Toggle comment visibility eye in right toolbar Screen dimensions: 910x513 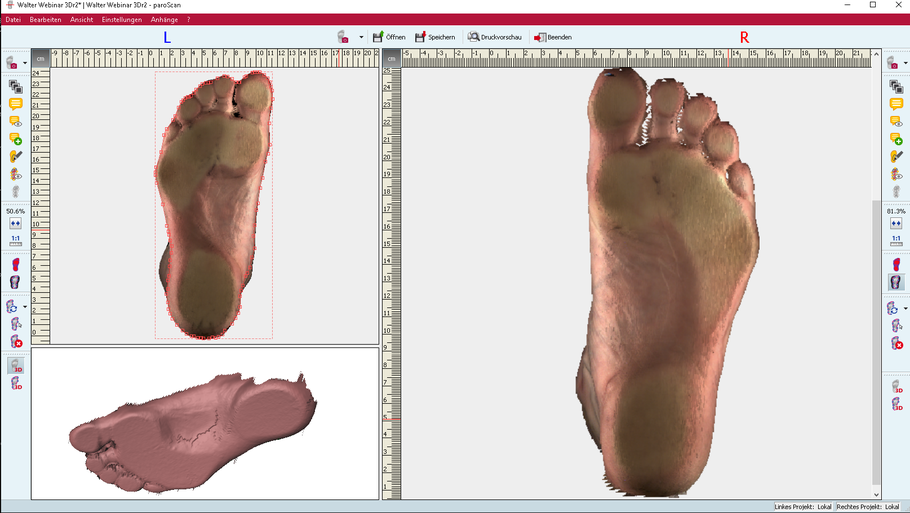[x=896, y=122]
